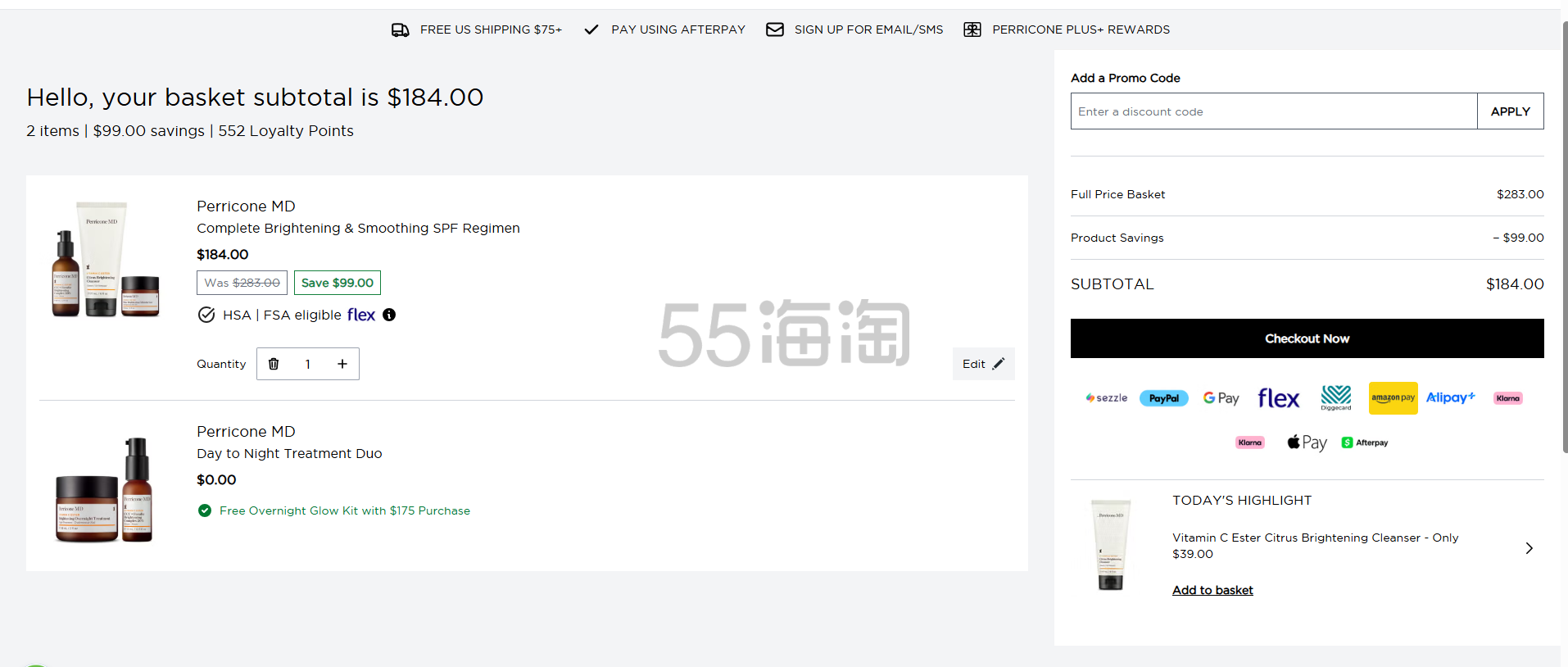This screenshot has width=1568, height=667.
Task: Select the flex logo among payment methods
Action: point(1279,398)
